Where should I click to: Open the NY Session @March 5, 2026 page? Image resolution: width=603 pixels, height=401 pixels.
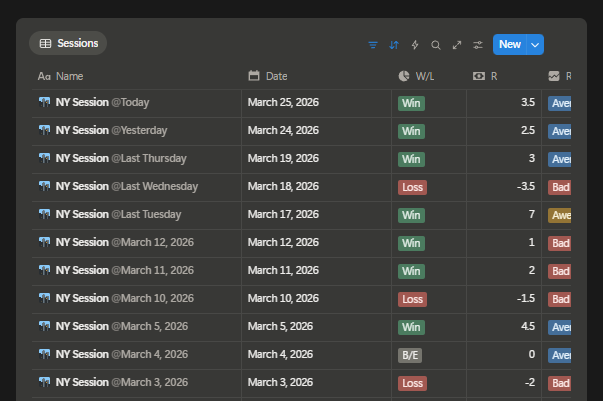122,326
